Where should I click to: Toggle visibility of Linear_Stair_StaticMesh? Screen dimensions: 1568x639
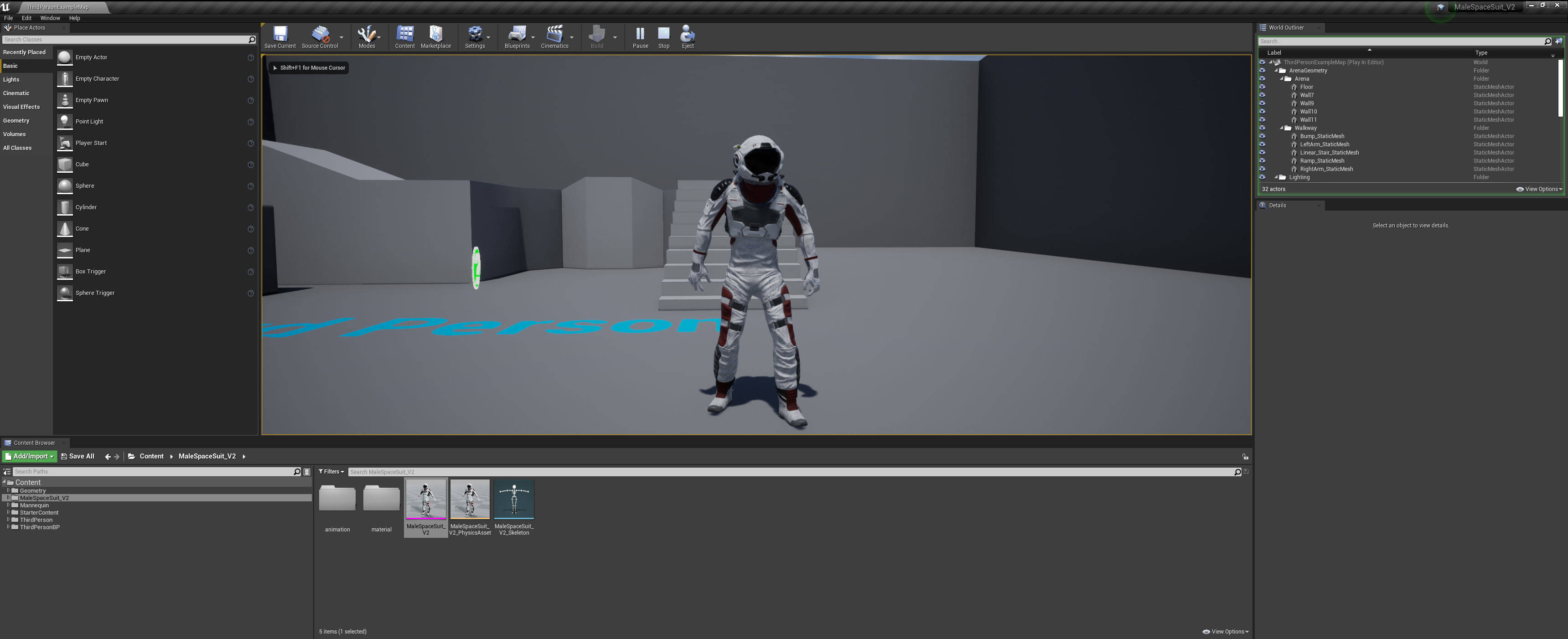point(1262,153)
